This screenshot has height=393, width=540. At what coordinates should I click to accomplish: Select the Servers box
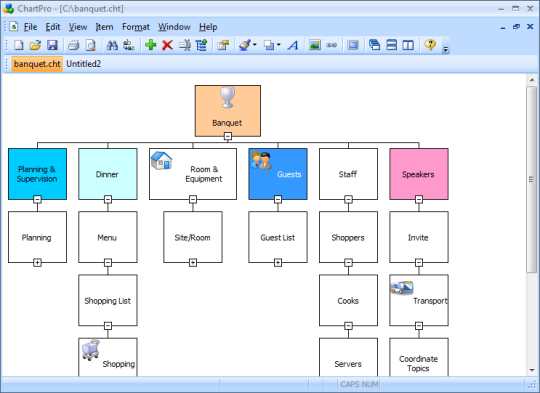348,357
